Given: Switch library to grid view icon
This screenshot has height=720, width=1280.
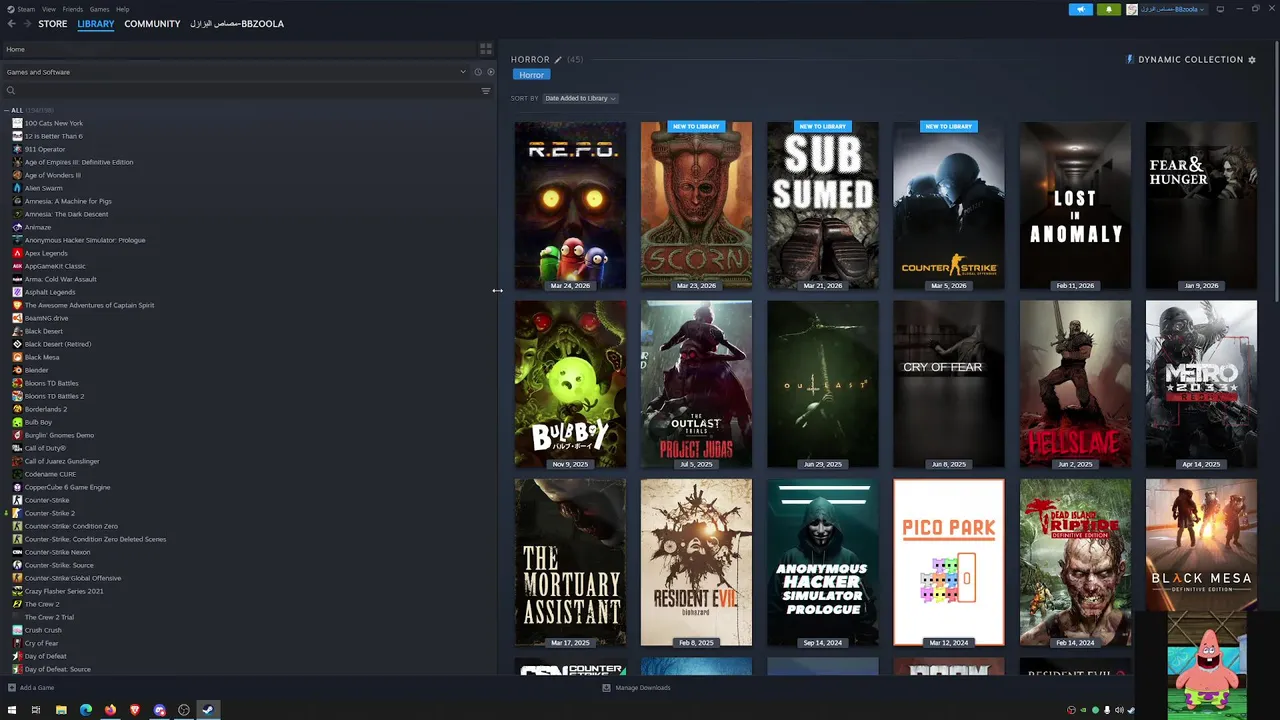Looking at the screenshot, I should point(486,49).
